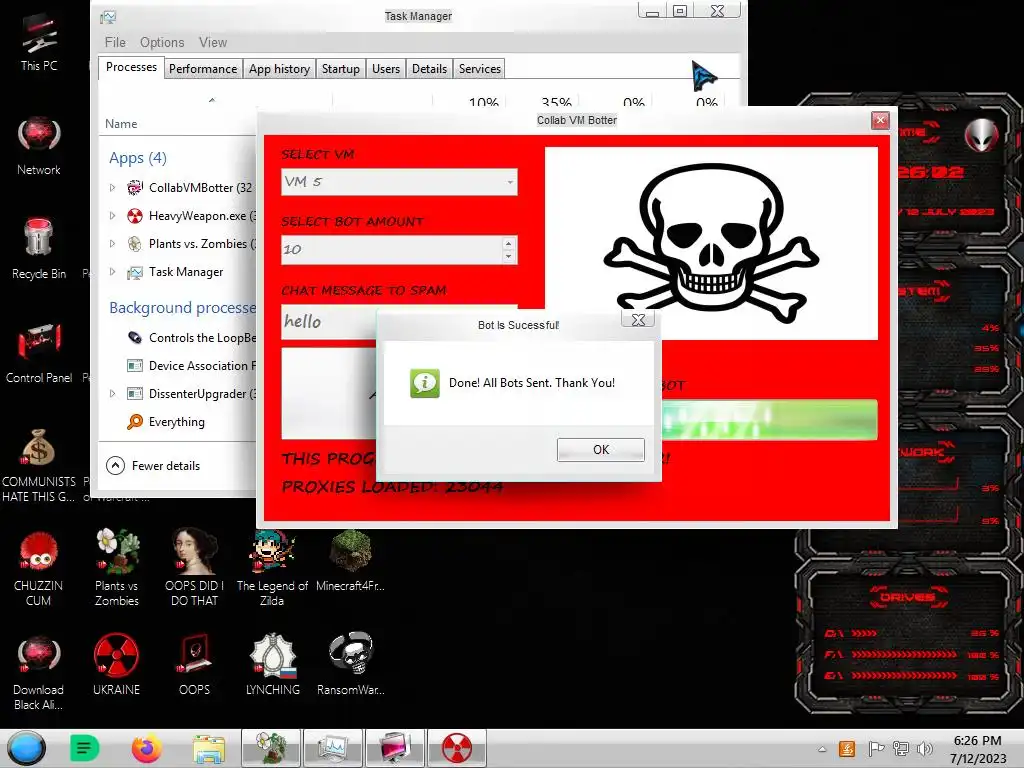Open the Task Manager View menu
The image size is (1024, 768).
[x=213, y=42]
